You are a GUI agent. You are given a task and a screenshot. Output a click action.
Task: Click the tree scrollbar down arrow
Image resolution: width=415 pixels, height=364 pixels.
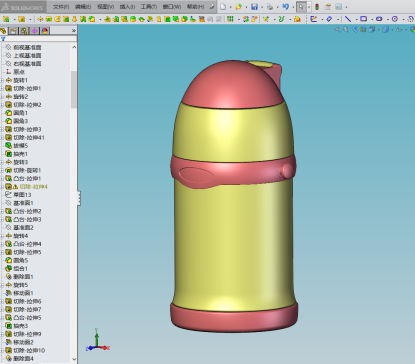click(74, 360)
